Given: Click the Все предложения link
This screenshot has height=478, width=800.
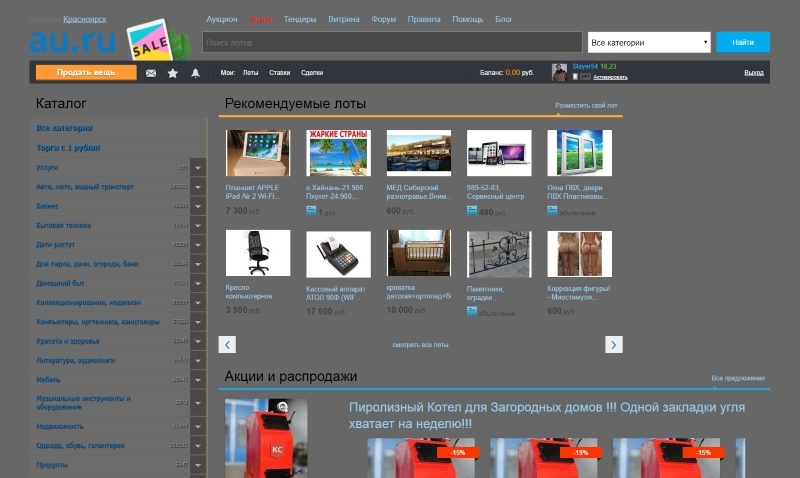Looking at the screenshot, I should 738,378.
